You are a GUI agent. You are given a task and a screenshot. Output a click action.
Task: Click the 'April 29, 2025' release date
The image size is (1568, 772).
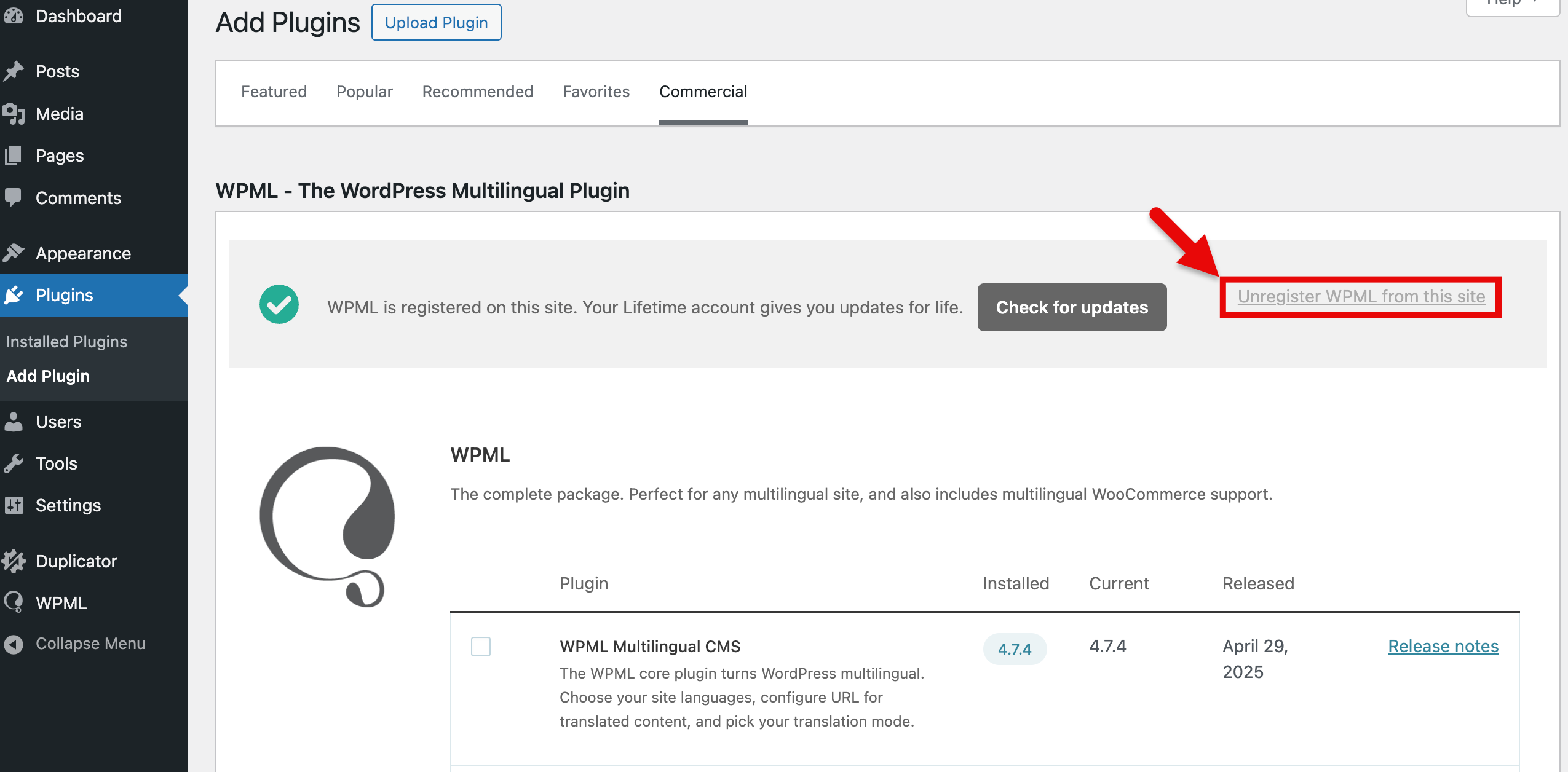(x=1255, y=659)
